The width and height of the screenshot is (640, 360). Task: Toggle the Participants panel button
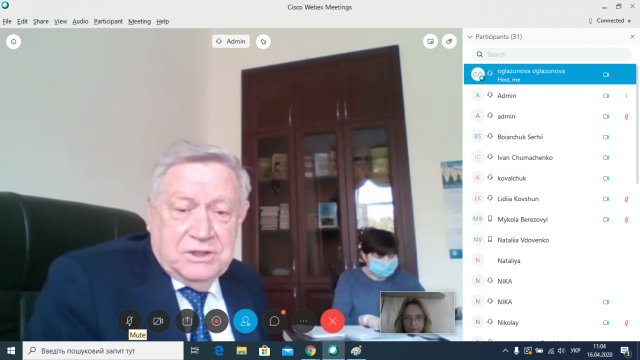coord(245,321)
